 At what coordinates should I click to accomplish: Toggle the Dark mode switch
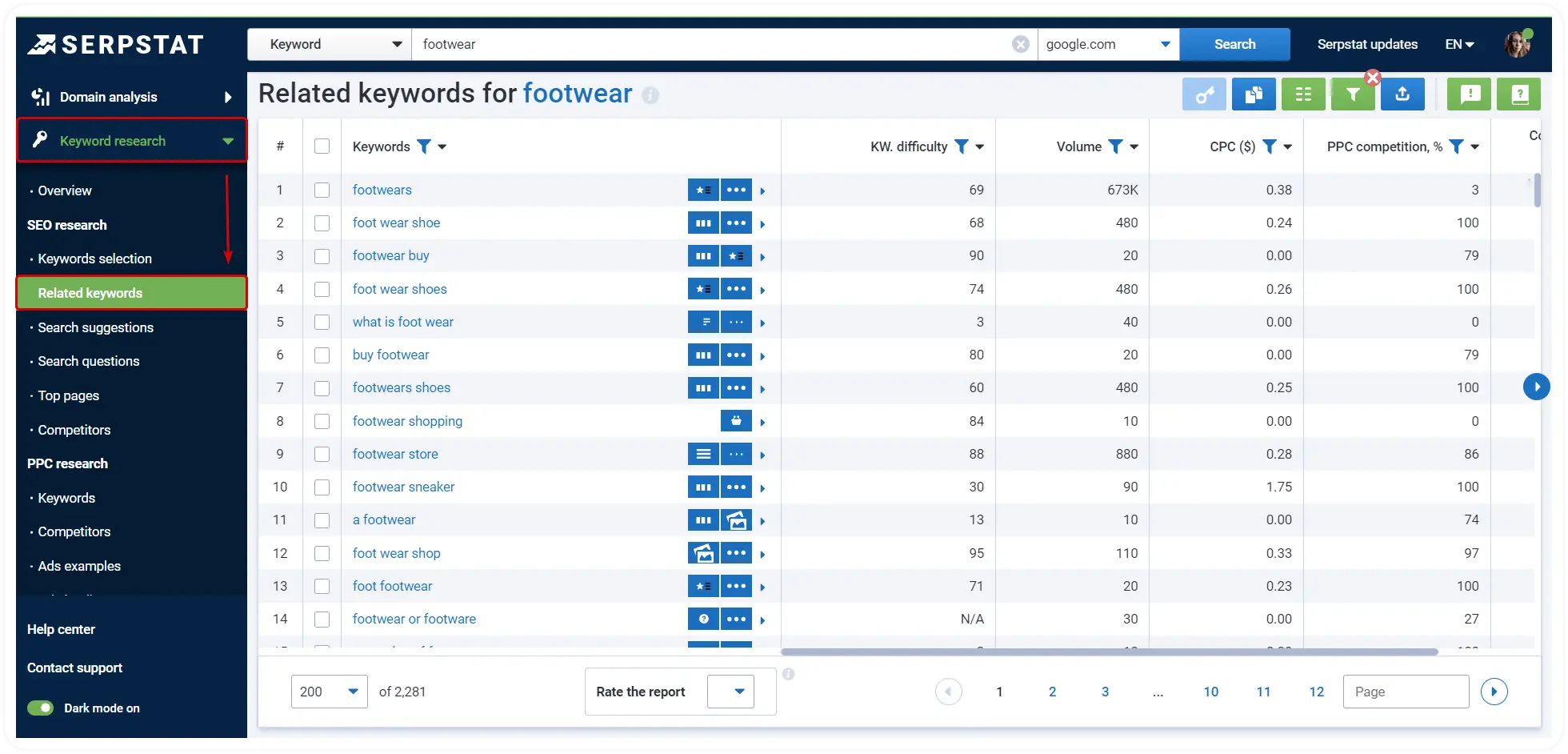[x=40, y=708]
